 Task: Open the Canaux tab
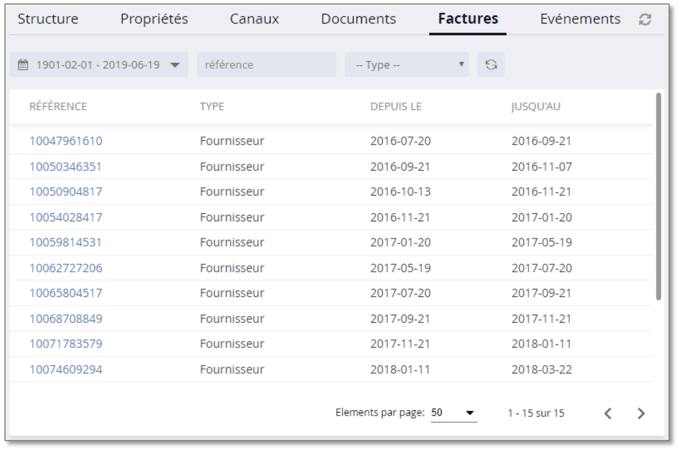pos(254,19)
